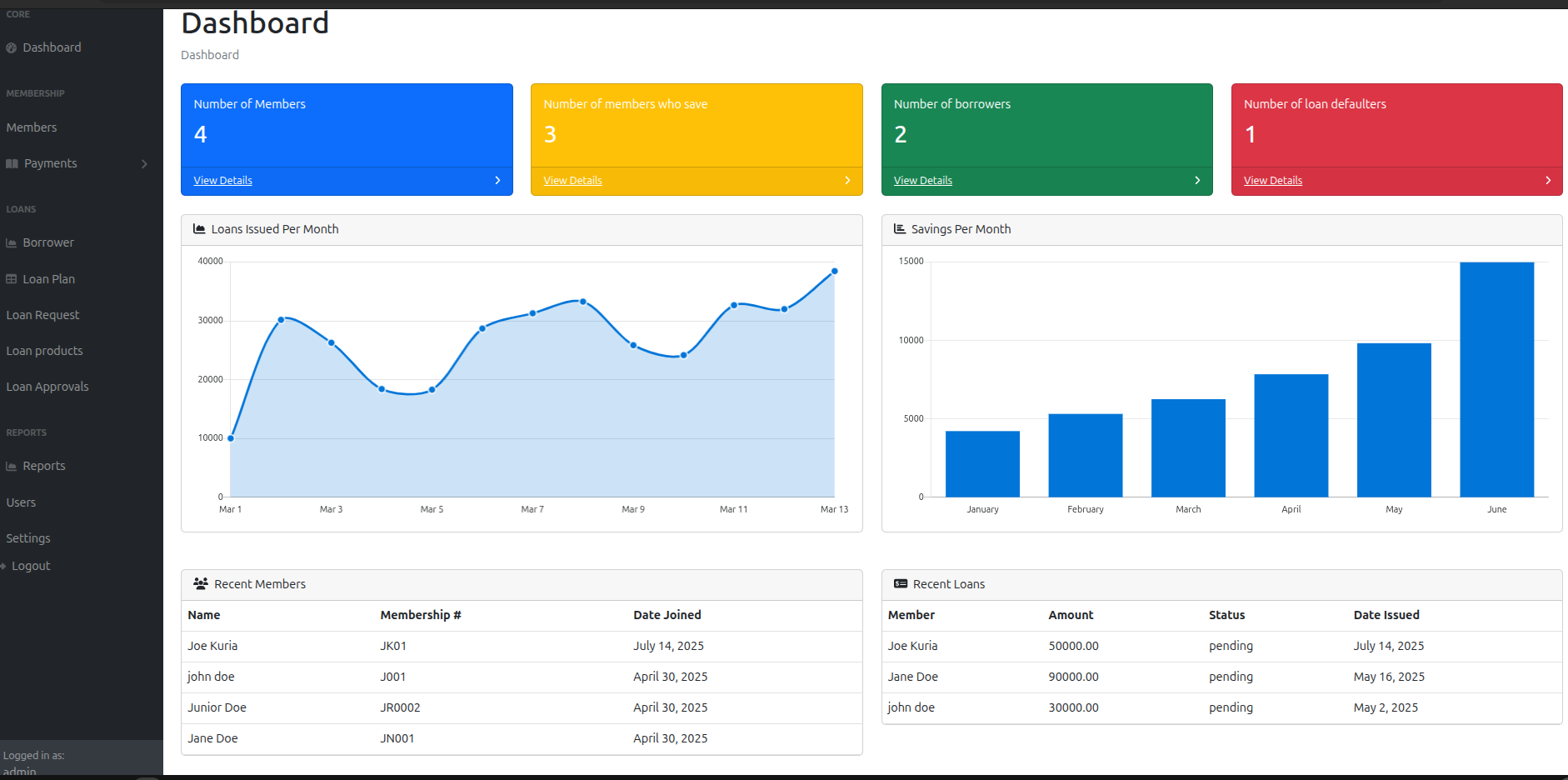Viewport: 1568px width, 780px height.
Task: Click the users icon beside Recent Members
Action: tap(200, 584)
